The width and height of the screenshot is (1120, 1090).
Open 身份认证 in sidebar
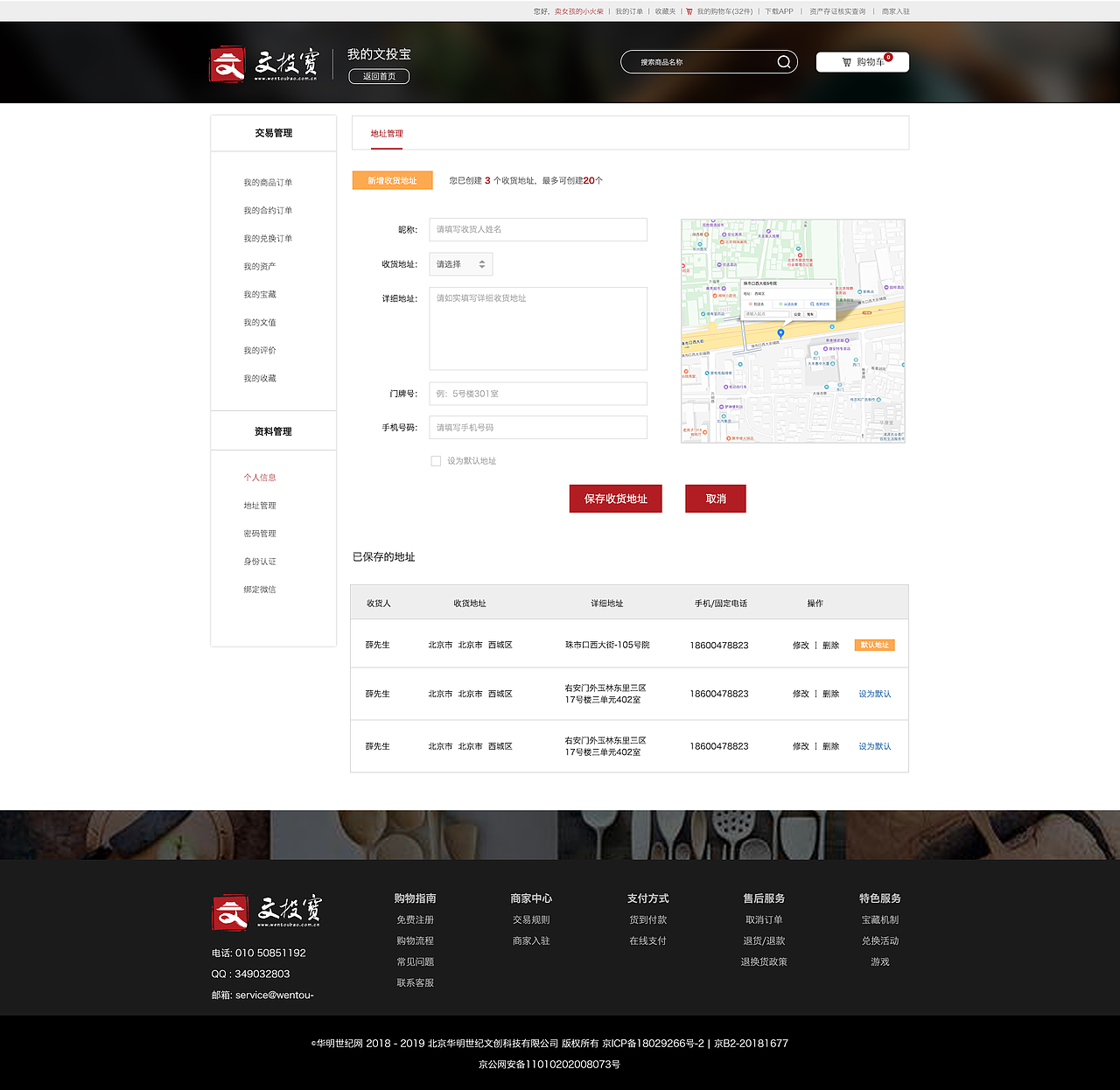260,562
